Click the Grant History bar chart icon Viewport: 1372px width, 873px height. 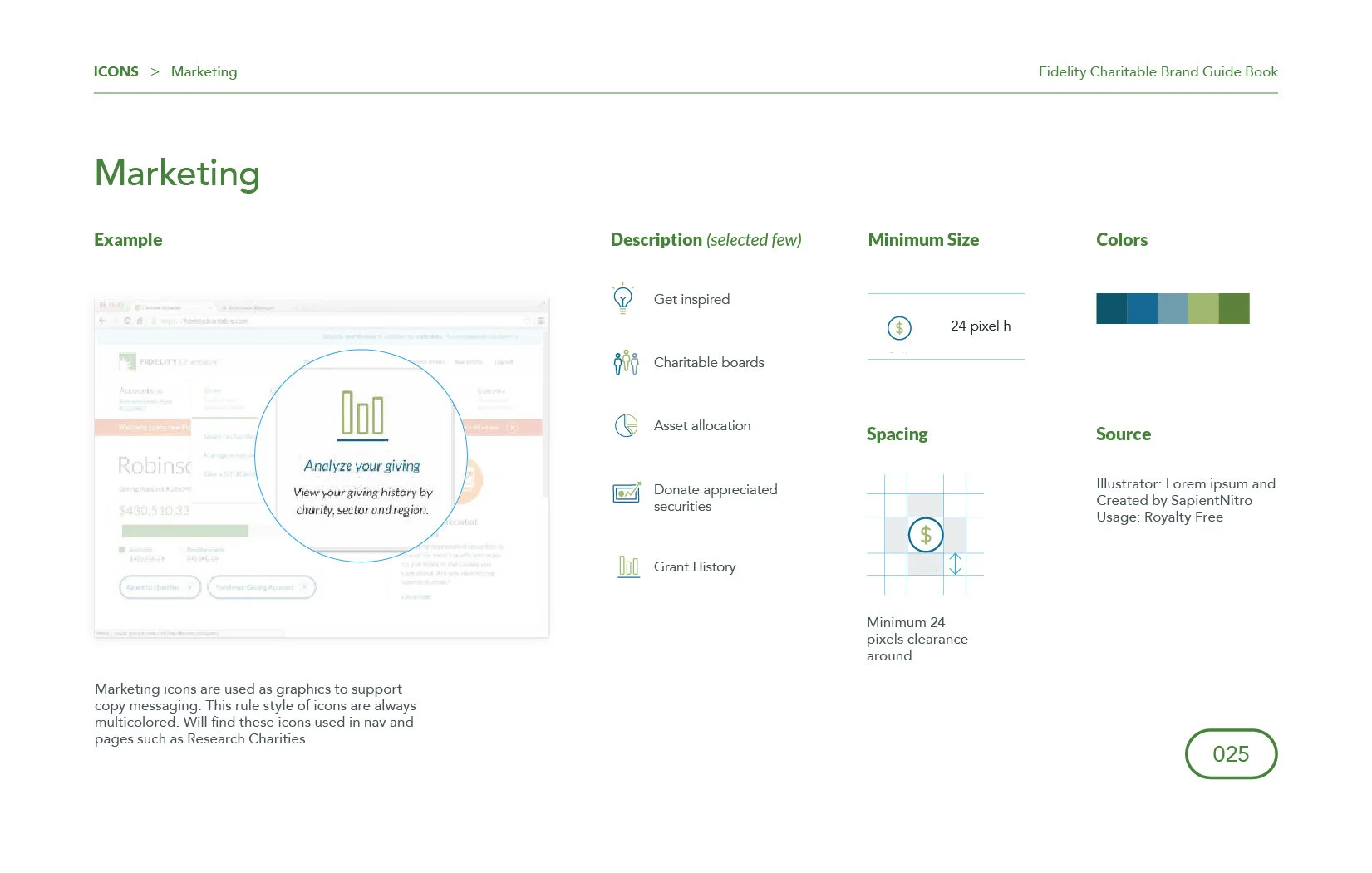point(628,566)
